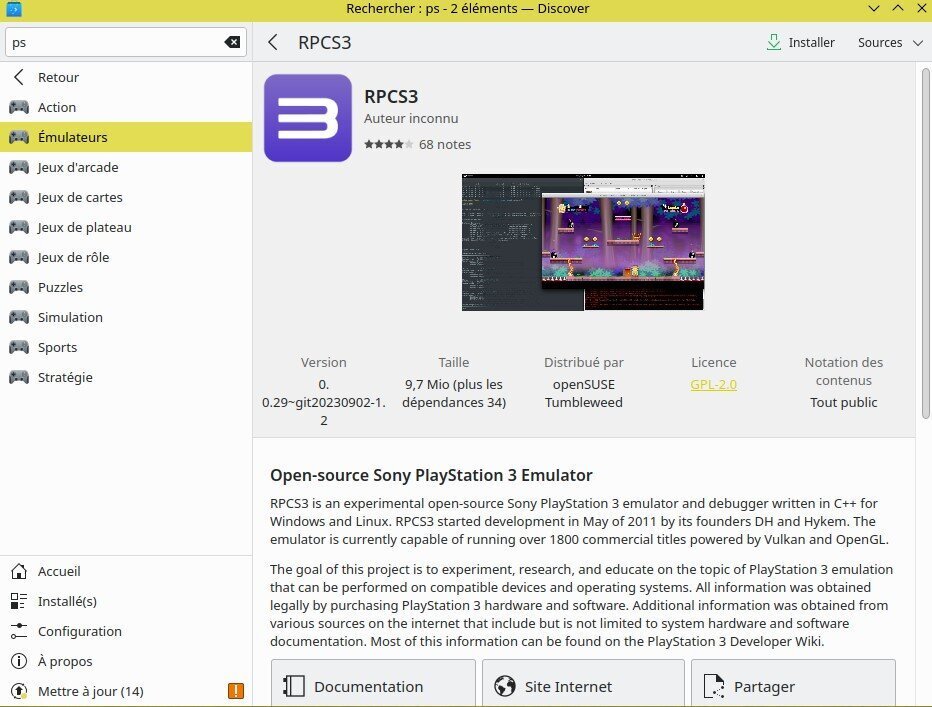This screenshot has width=932, height=707.
Task: Click the star rating with 68 notes
Action: (417, 144)
